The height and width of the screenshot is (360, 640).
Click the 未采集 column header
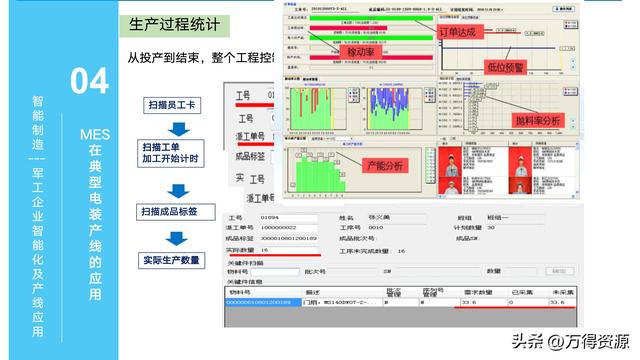563,292
